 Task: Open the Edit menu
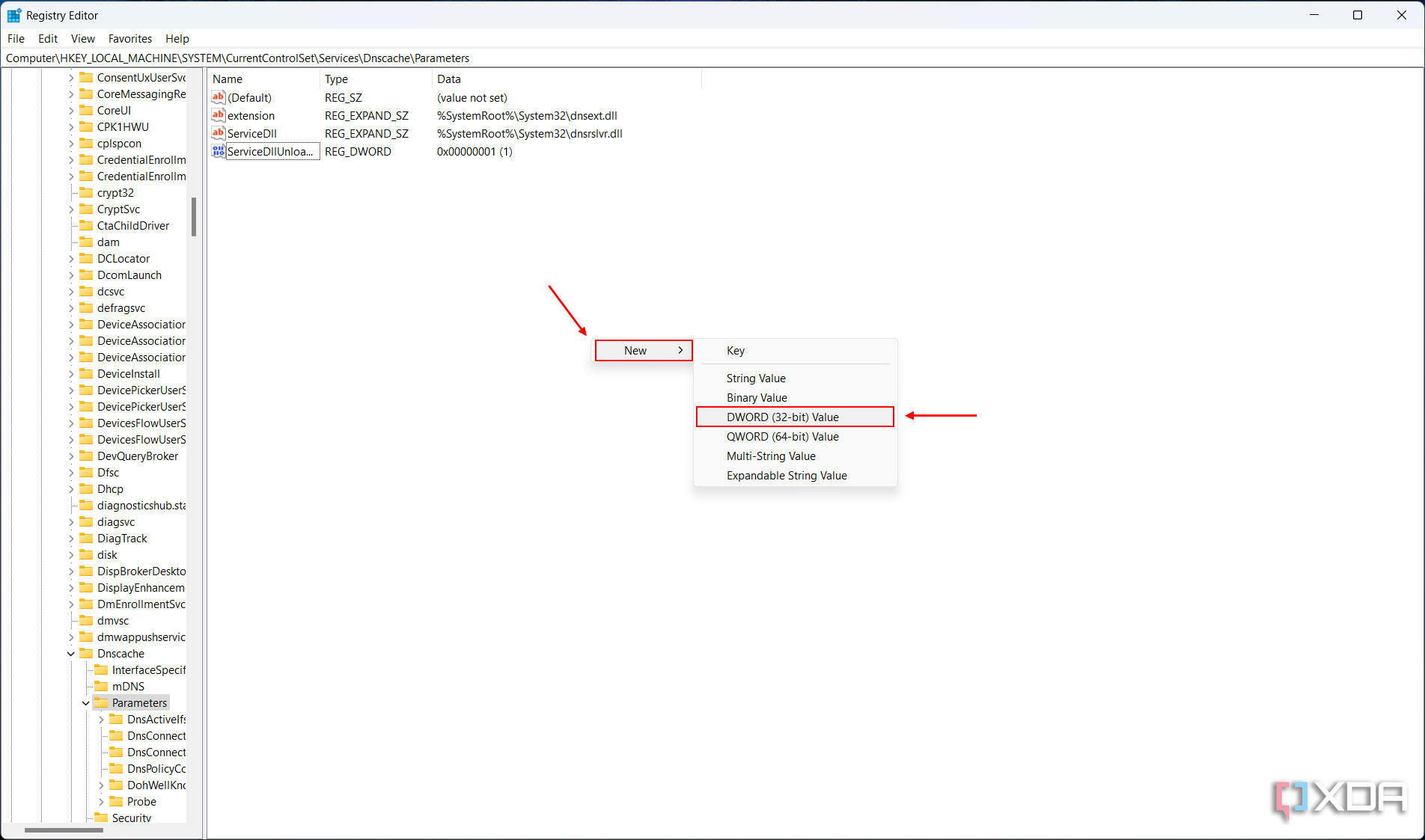(x=48, y=38)
